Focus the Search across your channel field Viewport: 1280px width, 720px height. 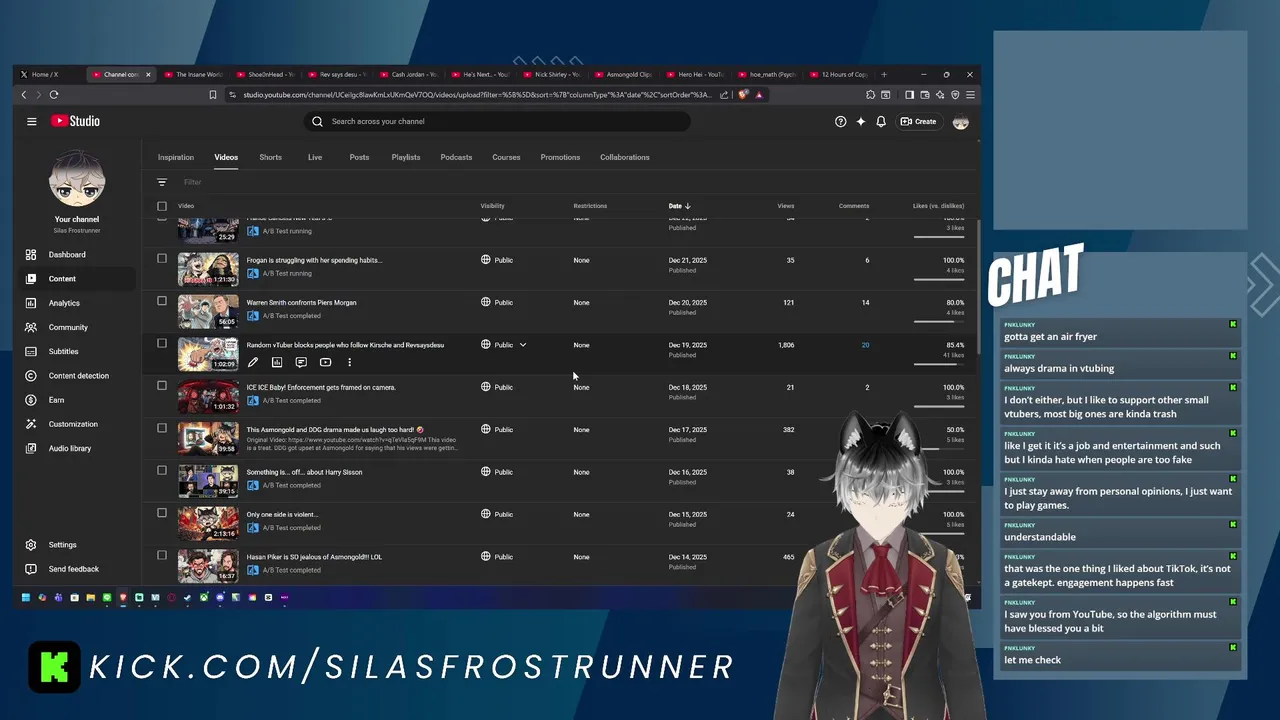point(498,121)
